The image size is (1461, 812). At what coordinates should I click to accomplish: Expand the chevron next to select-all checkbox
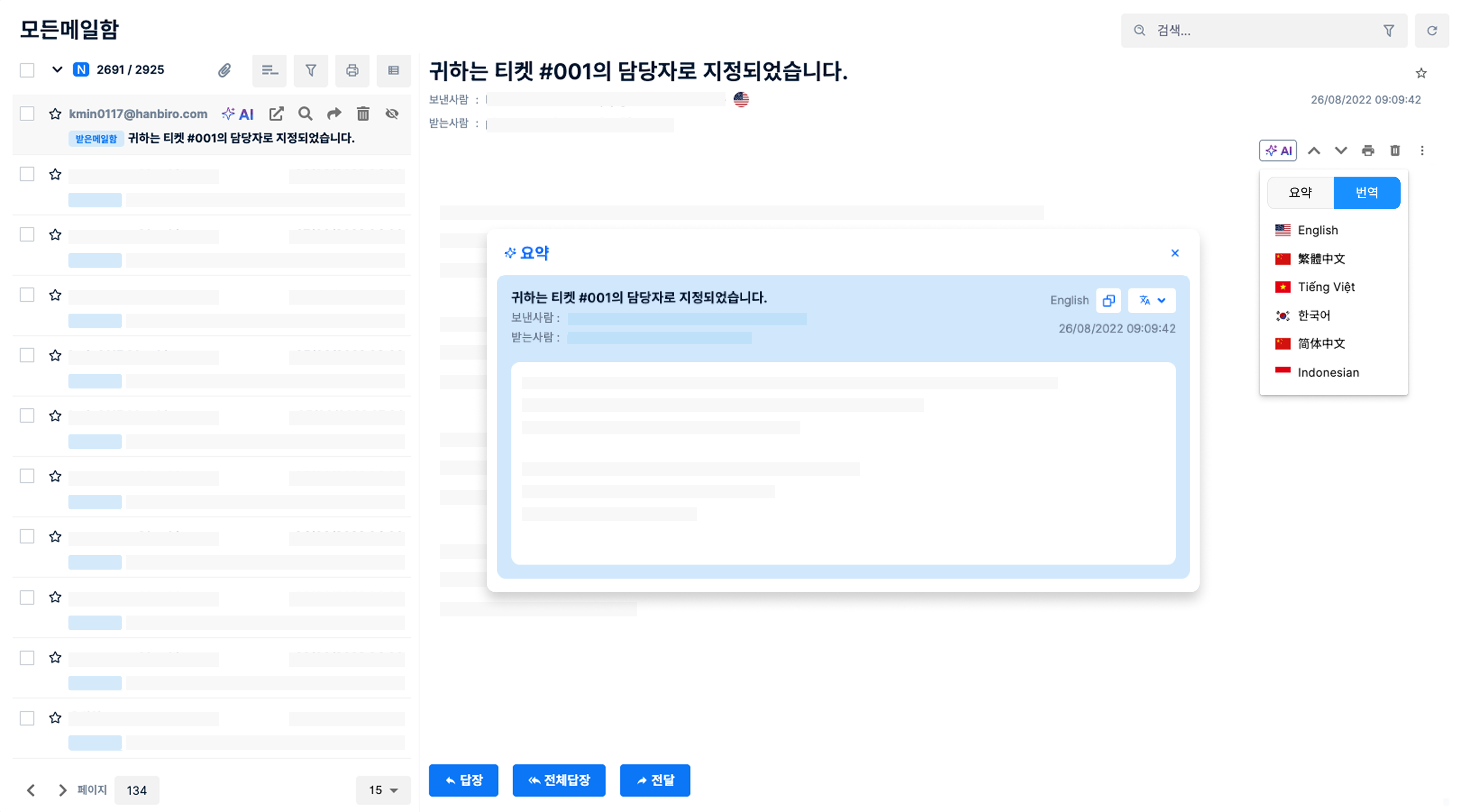coord(57,70)
